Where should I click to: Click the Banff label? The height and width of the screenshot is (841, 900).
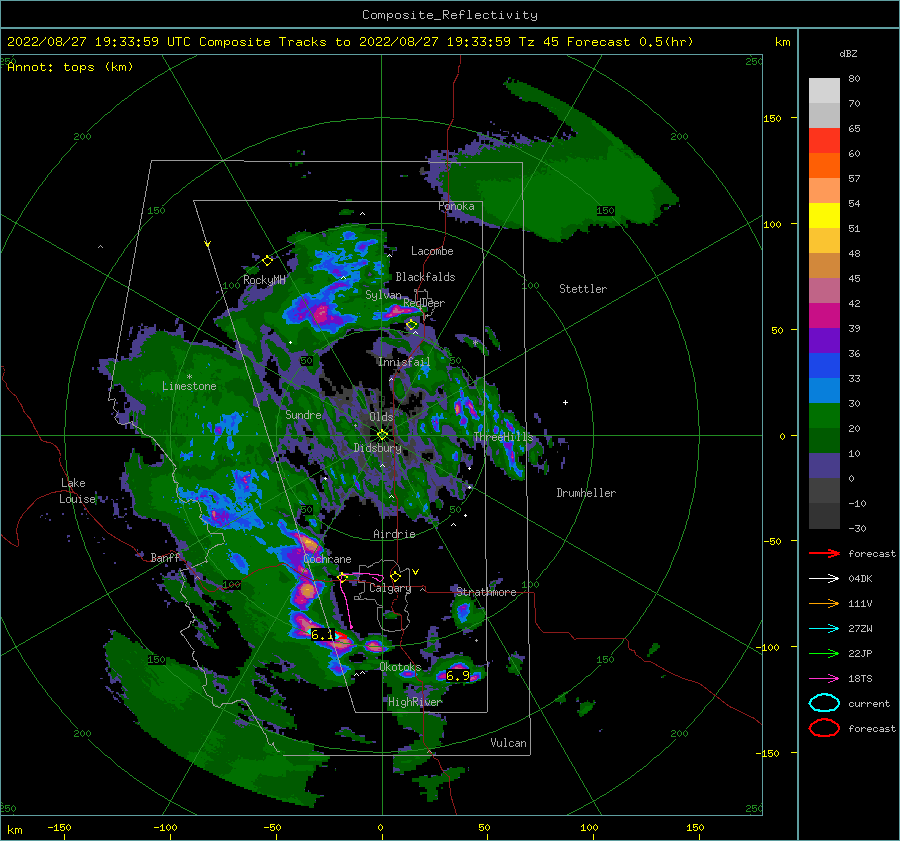click(165, 557)
